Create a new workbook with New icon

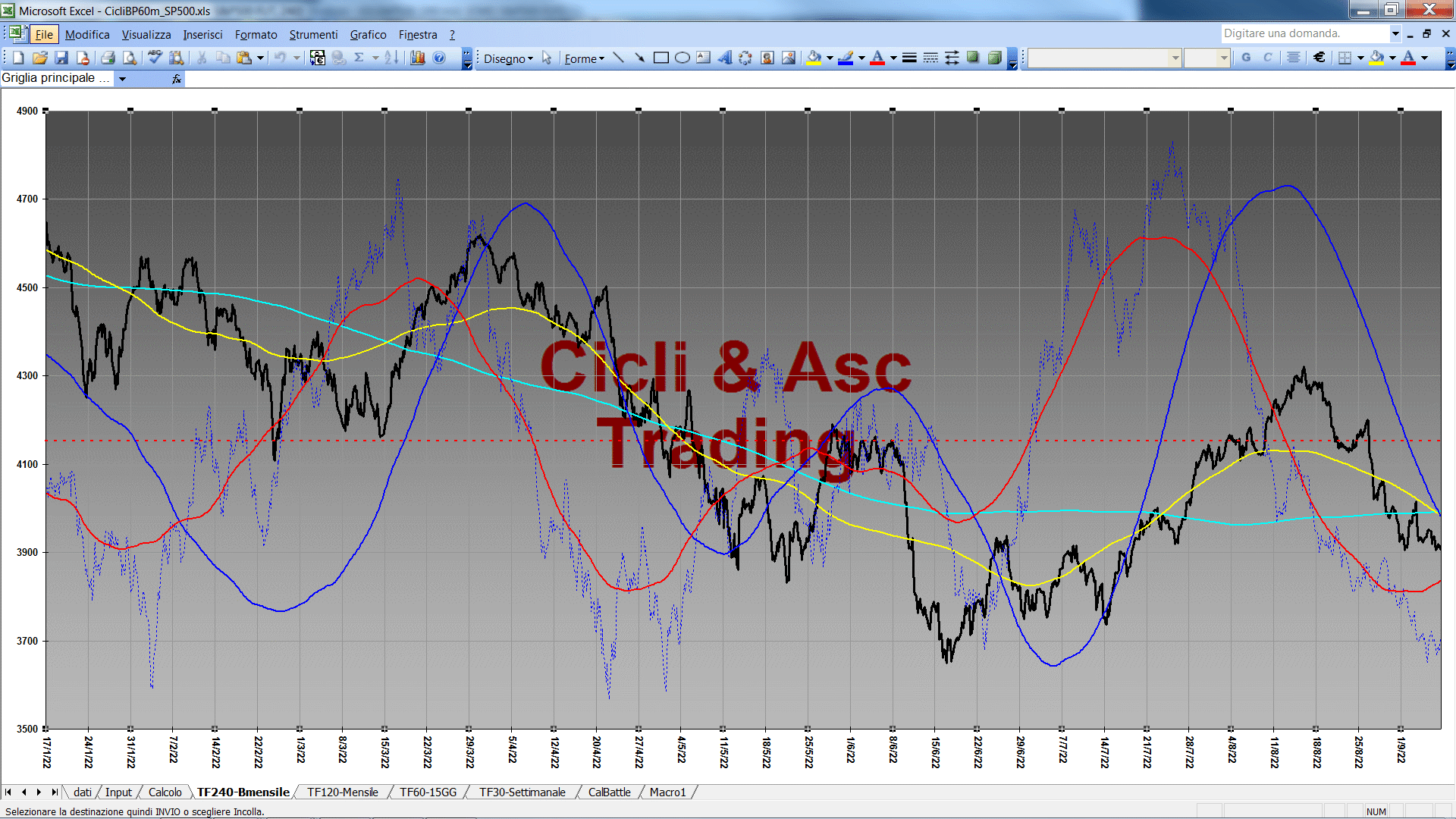pyautogui.click(x=19, y=58)
